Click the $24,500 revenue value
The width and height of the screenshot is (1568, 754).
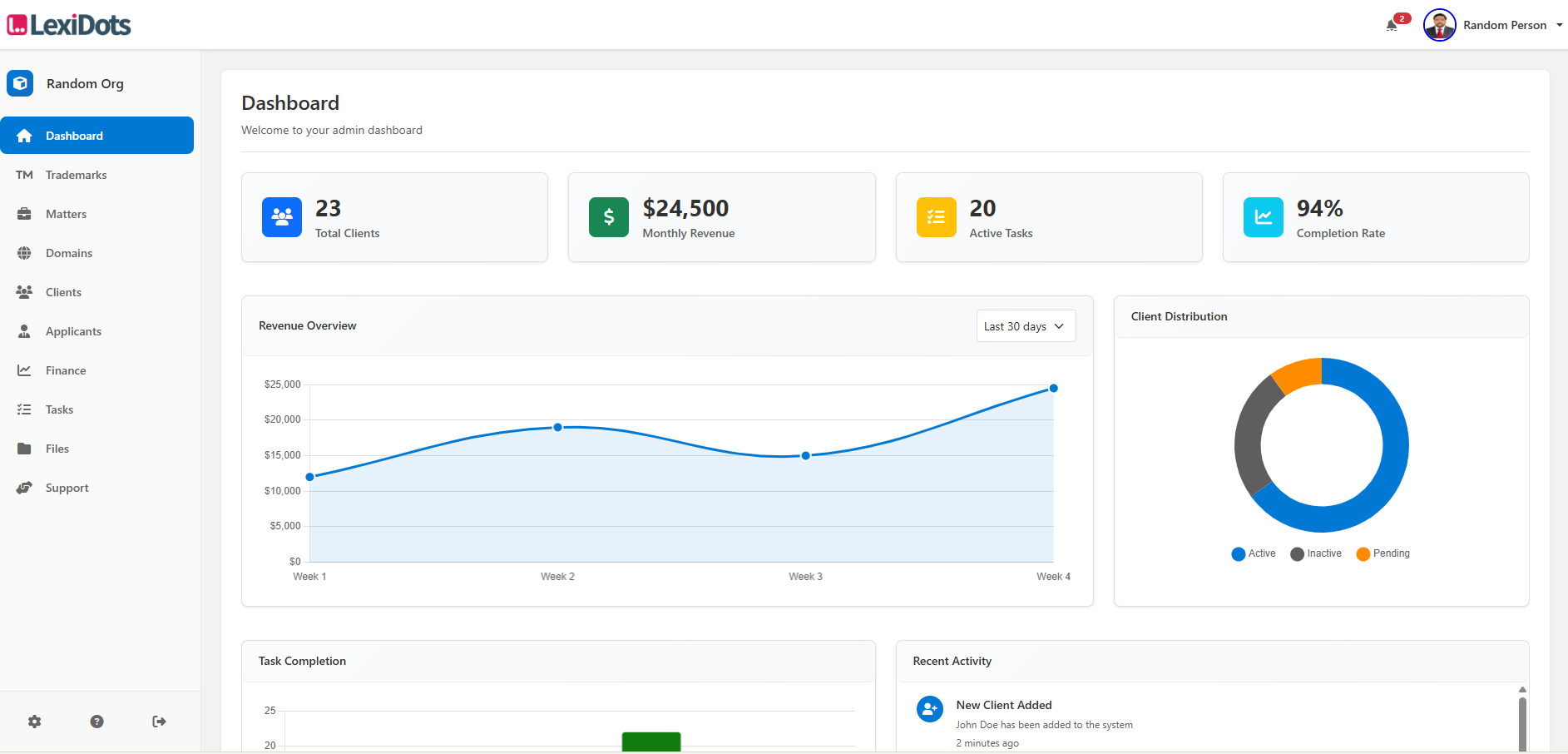[x=685, y=208]
